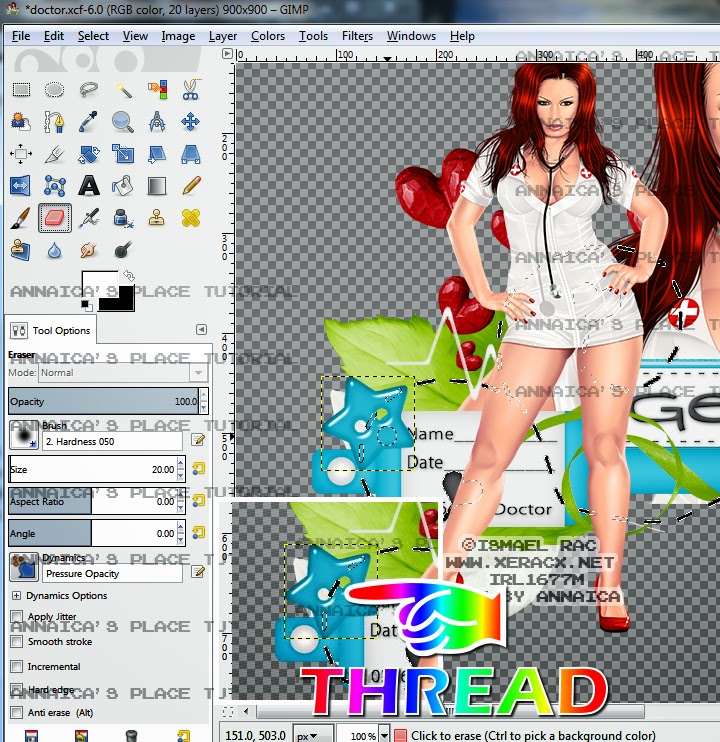Open the Layer menu
Screen dimensions: 720x742
click(x=223, y=36)
